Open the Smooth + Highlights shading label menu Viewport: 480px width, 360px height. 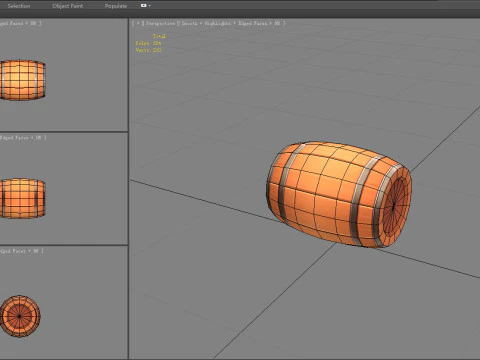[233, 23]
